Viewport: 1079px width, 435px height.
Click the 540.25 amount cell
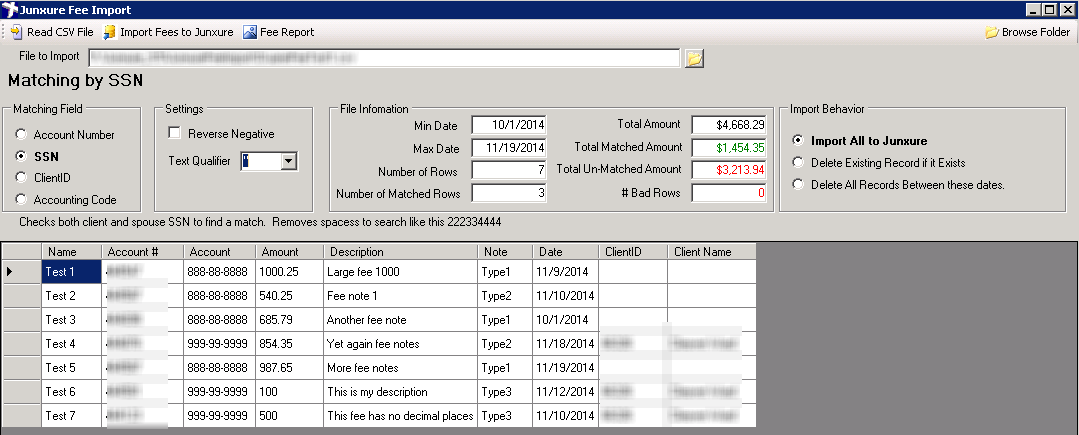coord(290,296)
